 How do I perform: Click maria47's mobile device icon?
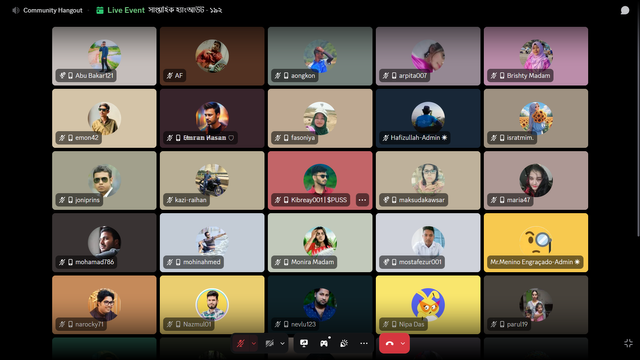pos(502,200)
